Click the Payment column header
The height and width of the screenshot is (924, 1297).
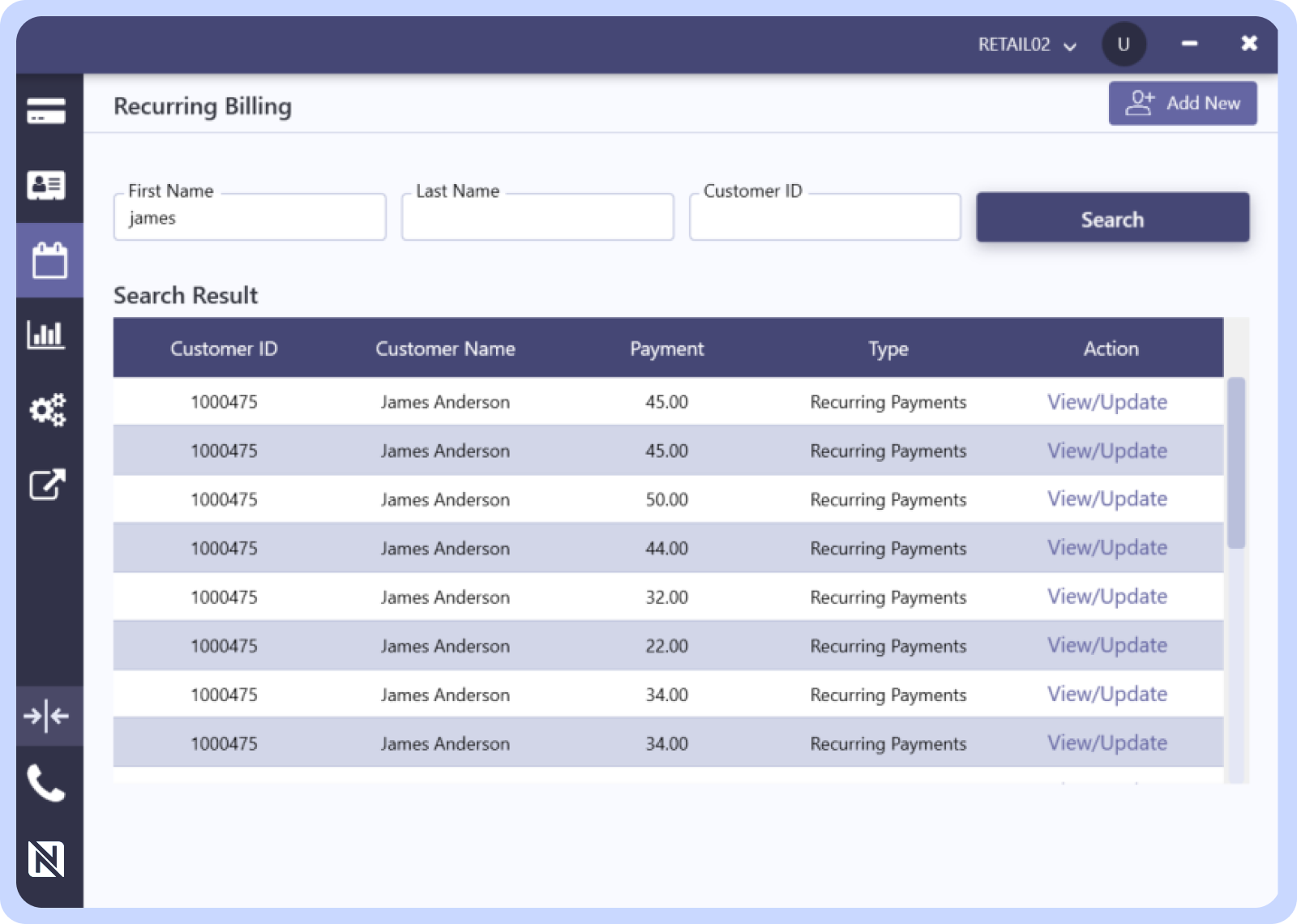click(667, 349)
